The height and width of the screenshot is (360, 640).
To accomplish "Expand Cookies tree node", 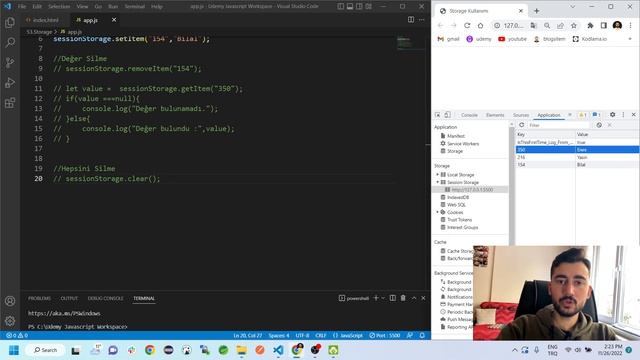I will pyautogui.click(x=438, y=212).
